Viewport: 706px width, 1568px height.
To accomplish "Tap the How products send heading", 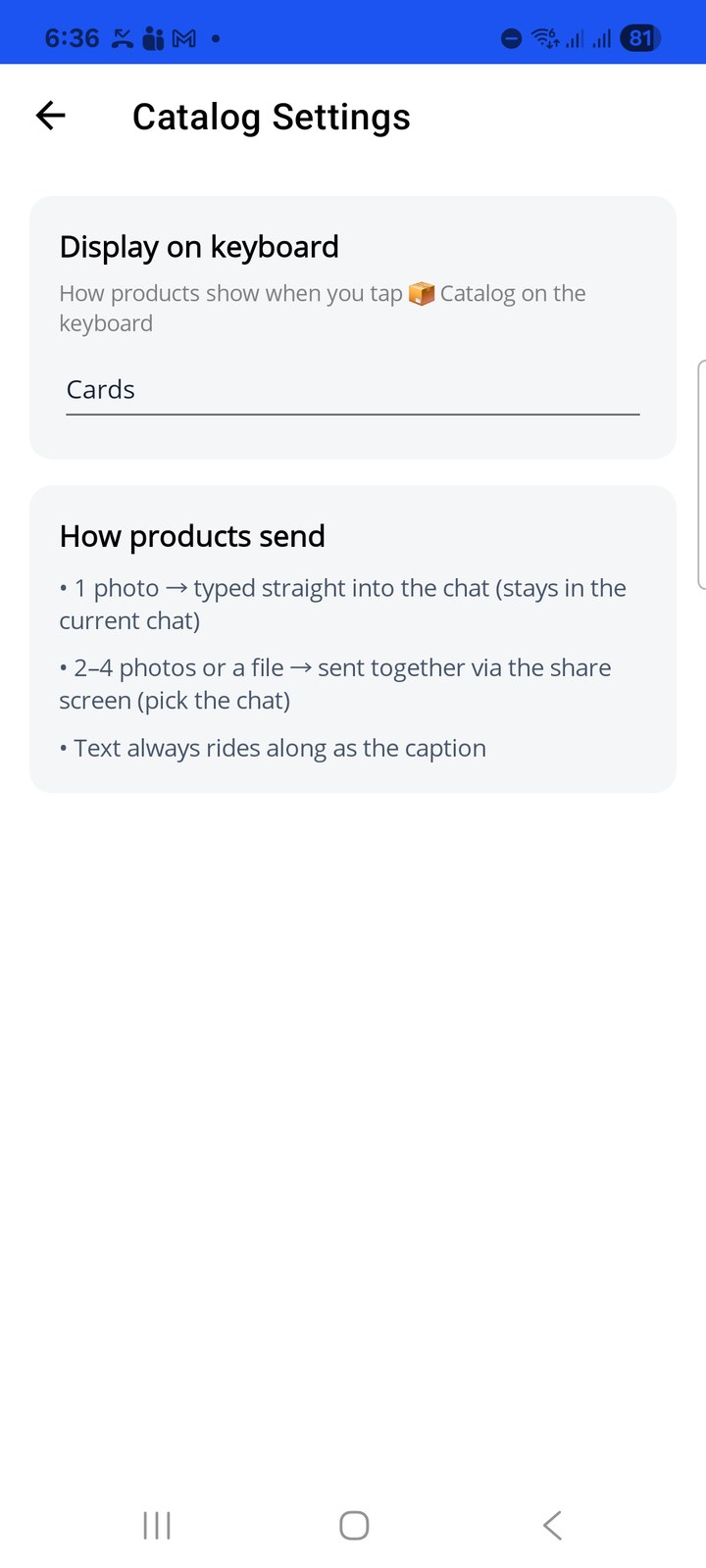I will tap(192, 536).
